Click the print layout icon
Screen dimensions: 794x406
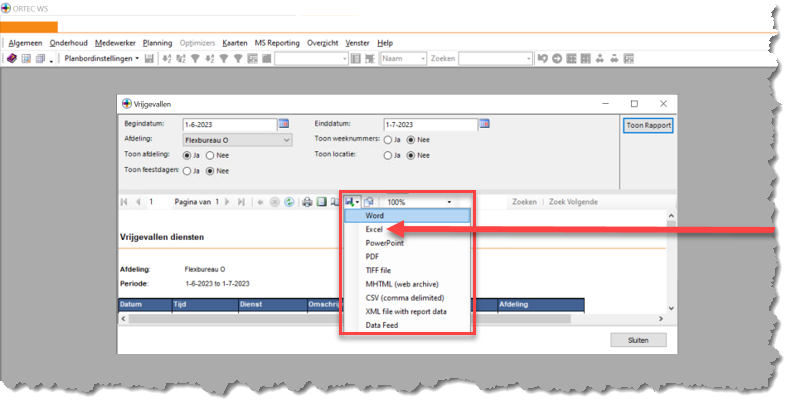pyautogui.click(x=321, y=202)
